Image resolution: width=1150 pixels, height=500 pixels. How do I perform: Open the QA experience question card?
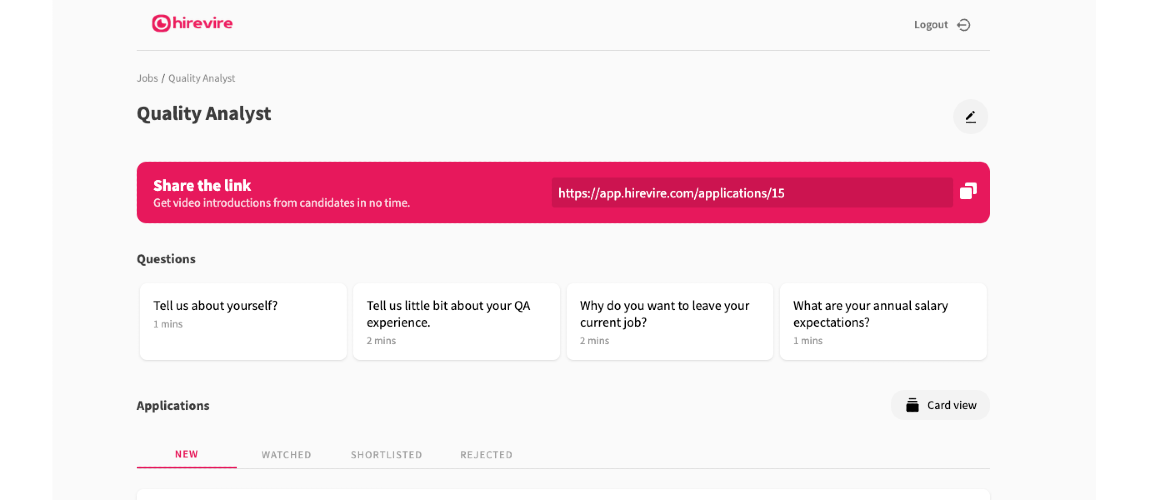pyautogui.click(x=456, y=322)
